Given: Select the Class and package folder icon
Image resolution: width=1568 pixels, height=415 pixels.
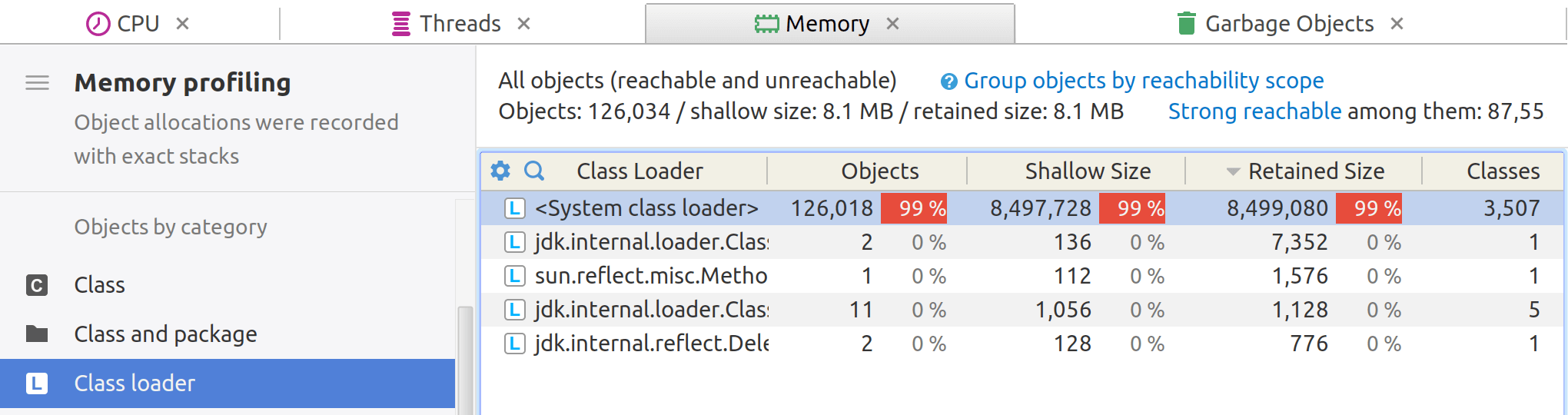Looking at the screenshot, I should click(37, 334).
